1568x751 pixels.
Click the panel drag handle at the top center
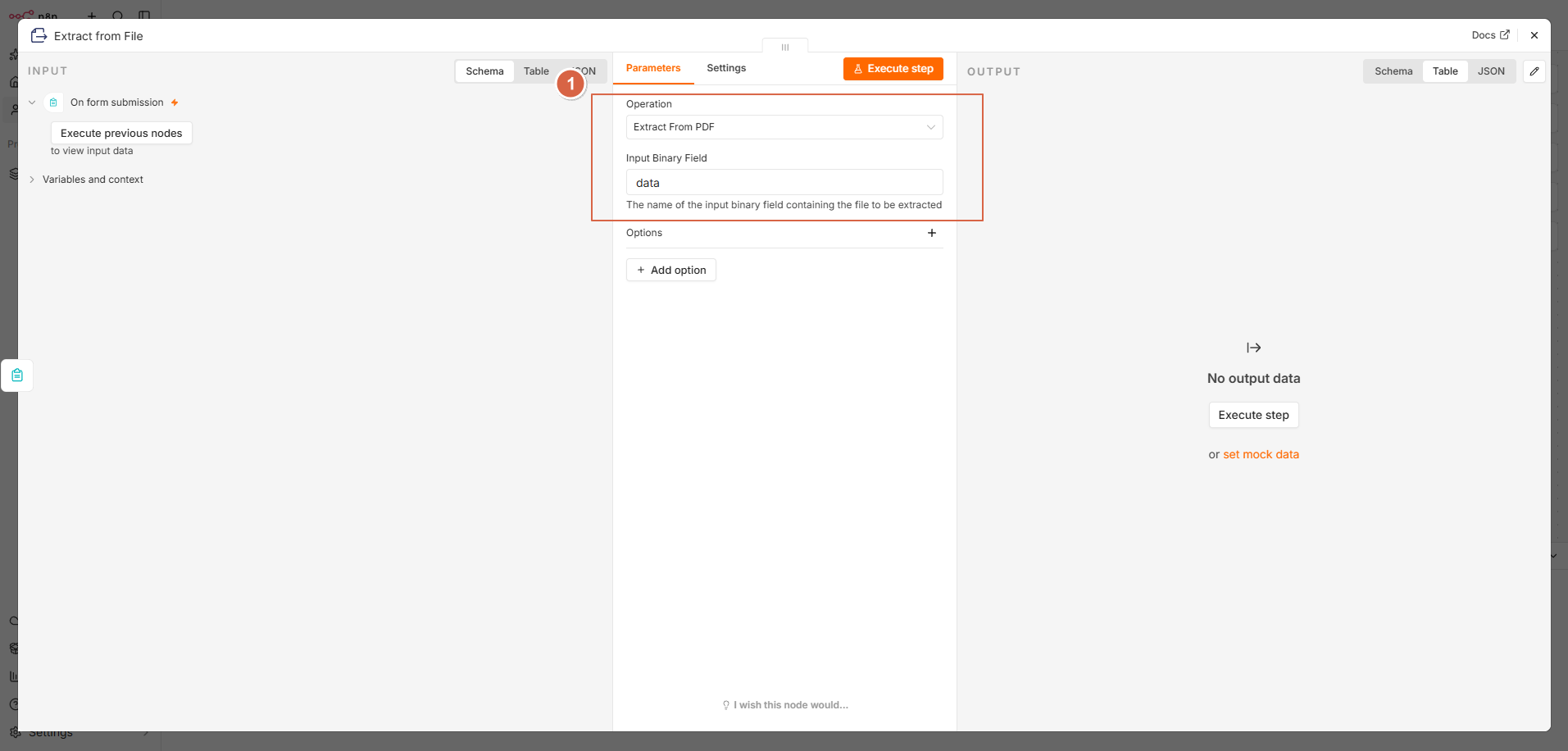(x=785, y=47)
